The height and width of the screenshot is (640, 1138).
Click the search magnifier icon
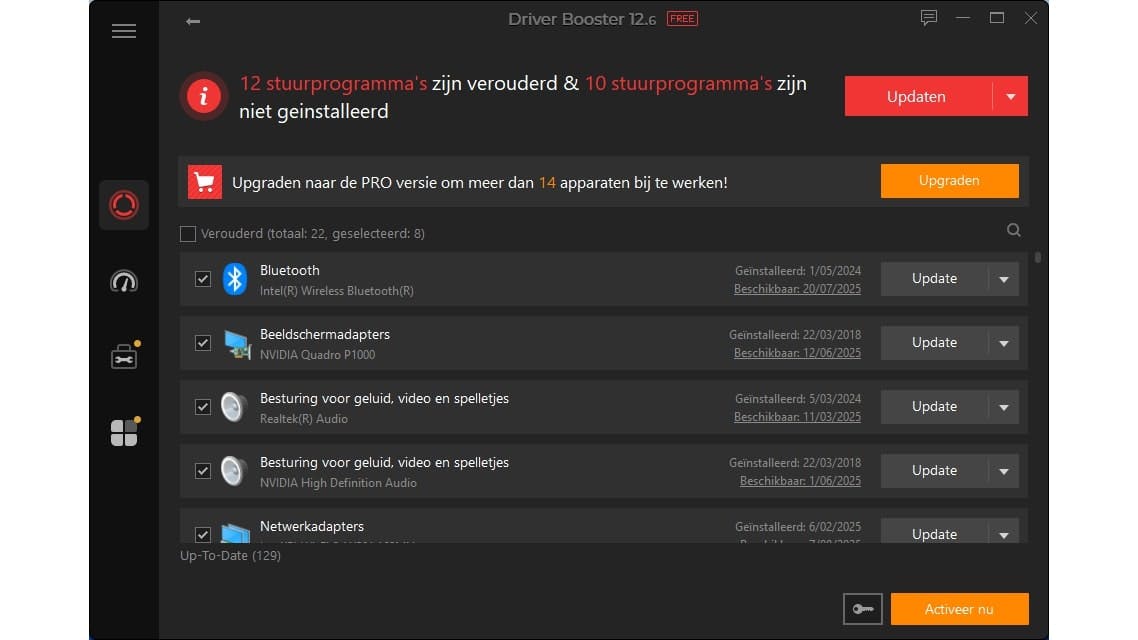point(1014,231)
